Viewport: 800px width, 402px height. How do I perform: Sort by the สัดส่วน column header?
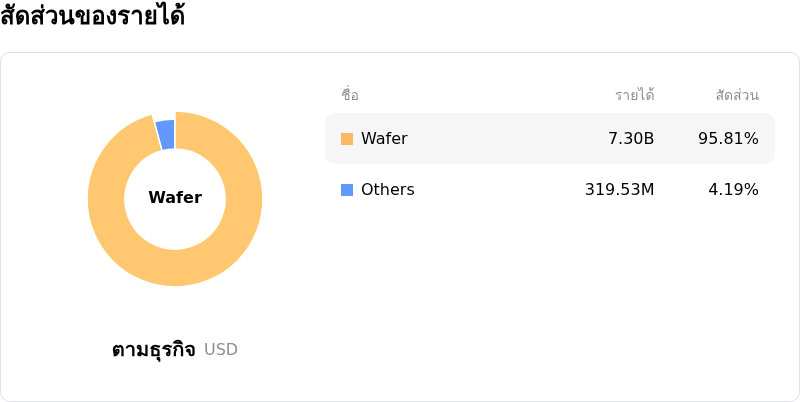(x=737, y=96)
